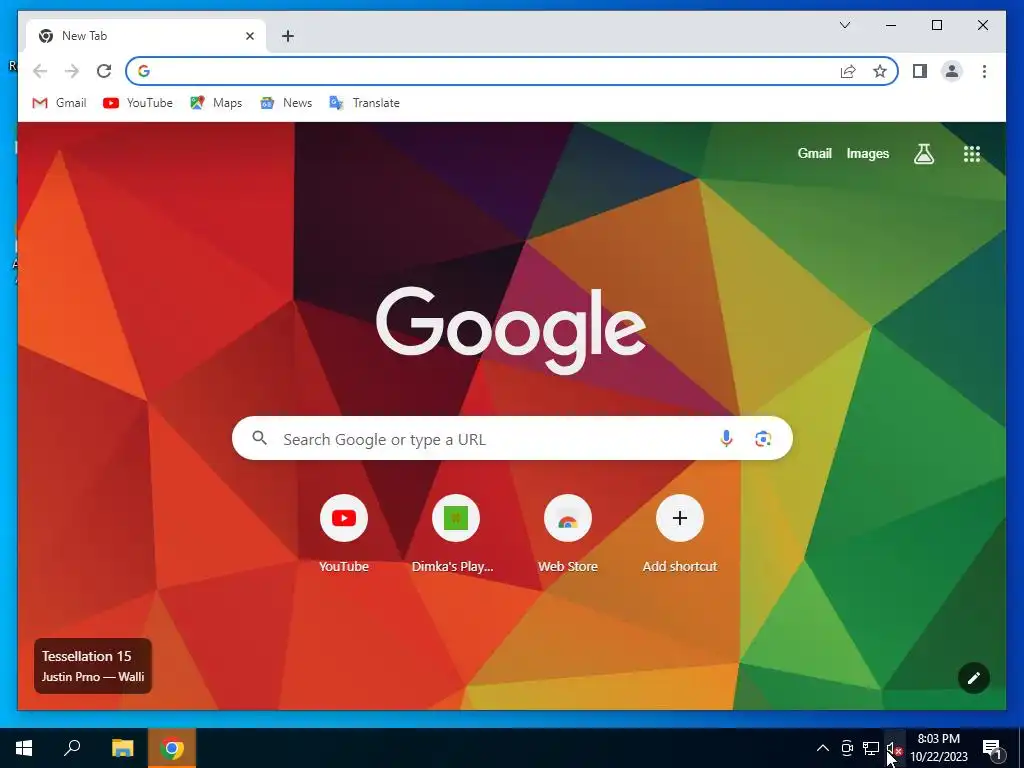Viewport: 1024px width, 768px height.
Task: Open the profile avatar icon
Action: (952, 71)
